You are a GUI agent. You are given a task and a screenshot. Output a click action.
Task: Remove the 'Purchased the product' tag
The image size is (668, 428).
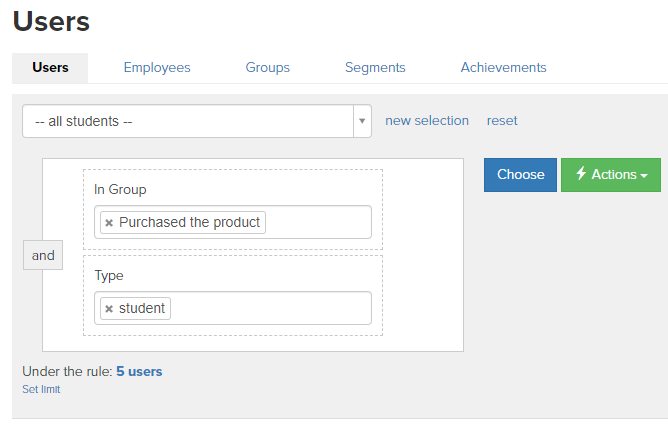coord(109,223)
